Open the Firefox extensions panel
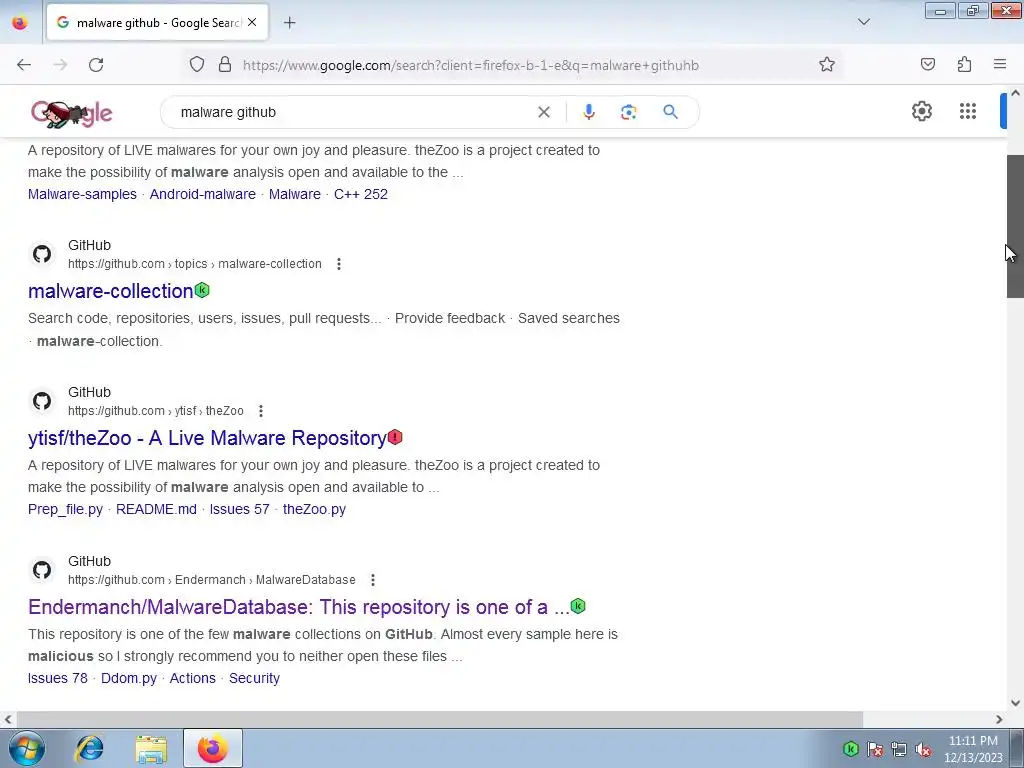The height and width of the screenshot is (768, 1024). (964, 64)
